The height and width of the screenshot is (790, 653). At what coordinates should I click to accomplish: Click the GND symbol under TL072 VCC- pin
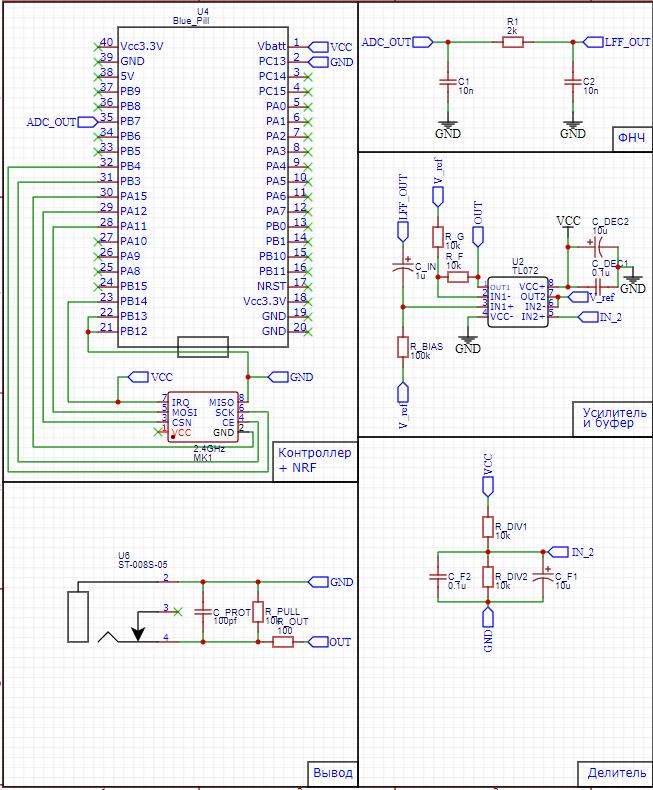[468, 344]
